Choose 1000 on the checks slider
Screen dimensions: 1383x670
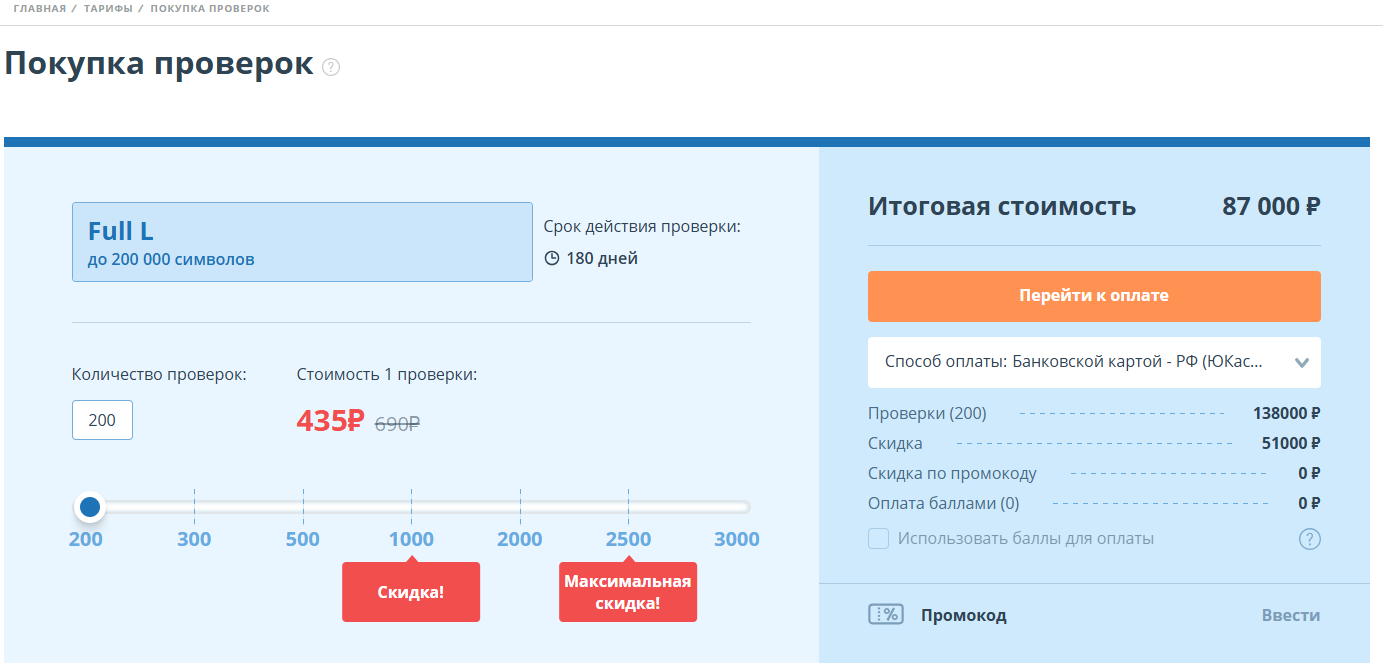(411, 539)
